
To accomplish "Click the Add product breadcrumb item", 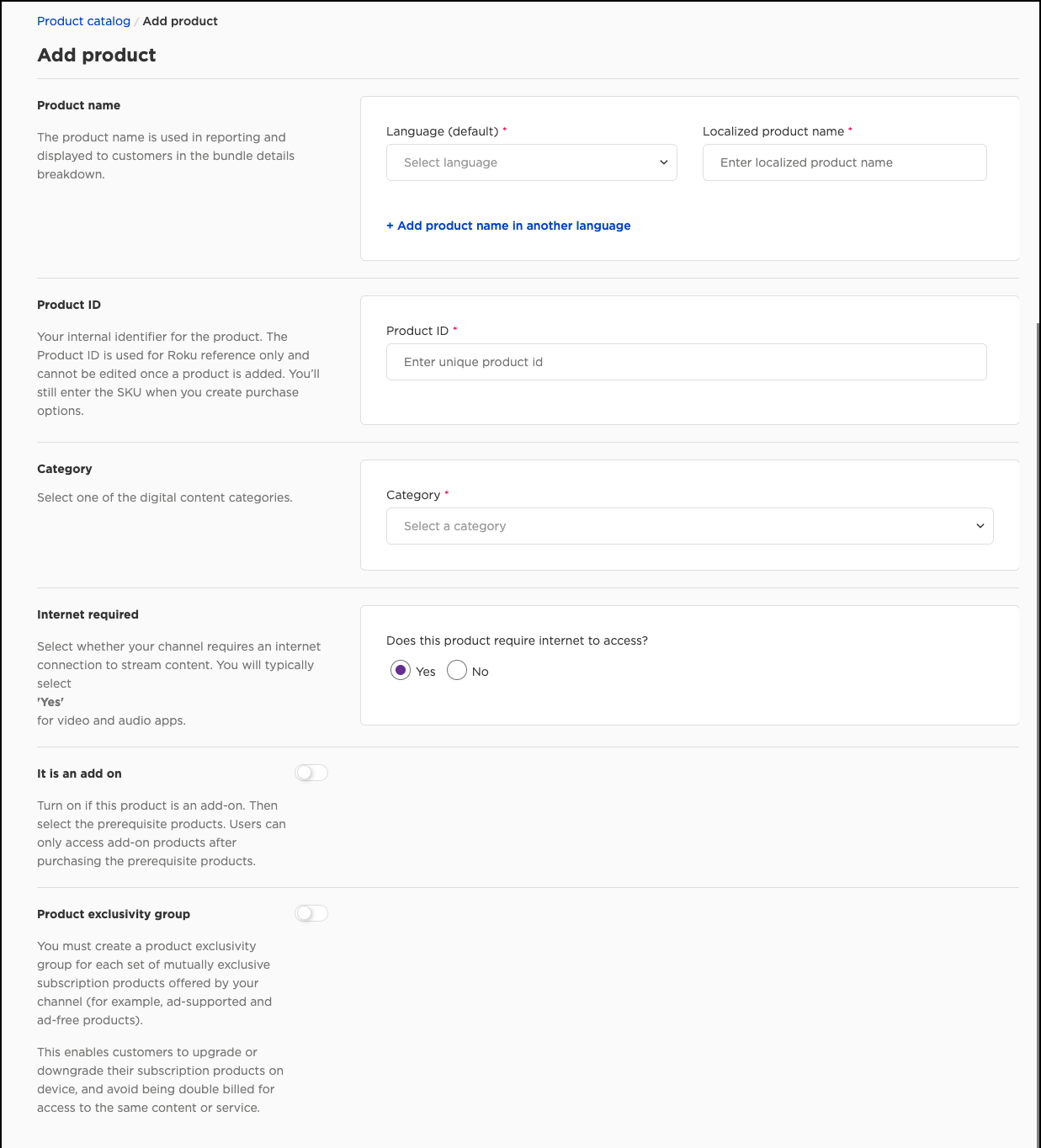I will tap(180, 21).
